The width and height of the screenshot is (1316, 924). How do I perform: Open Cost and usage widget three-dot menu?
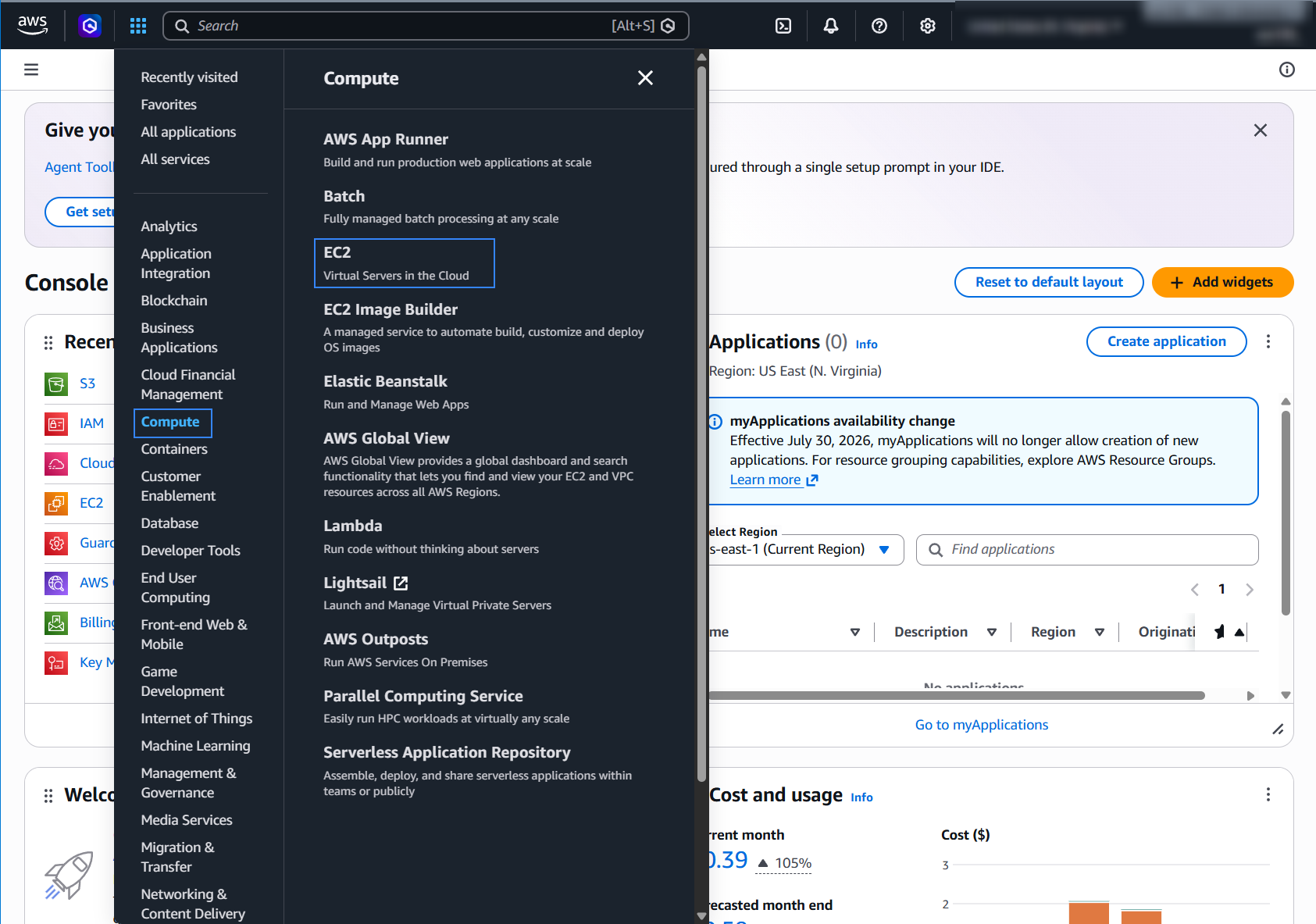(1268, 794)
